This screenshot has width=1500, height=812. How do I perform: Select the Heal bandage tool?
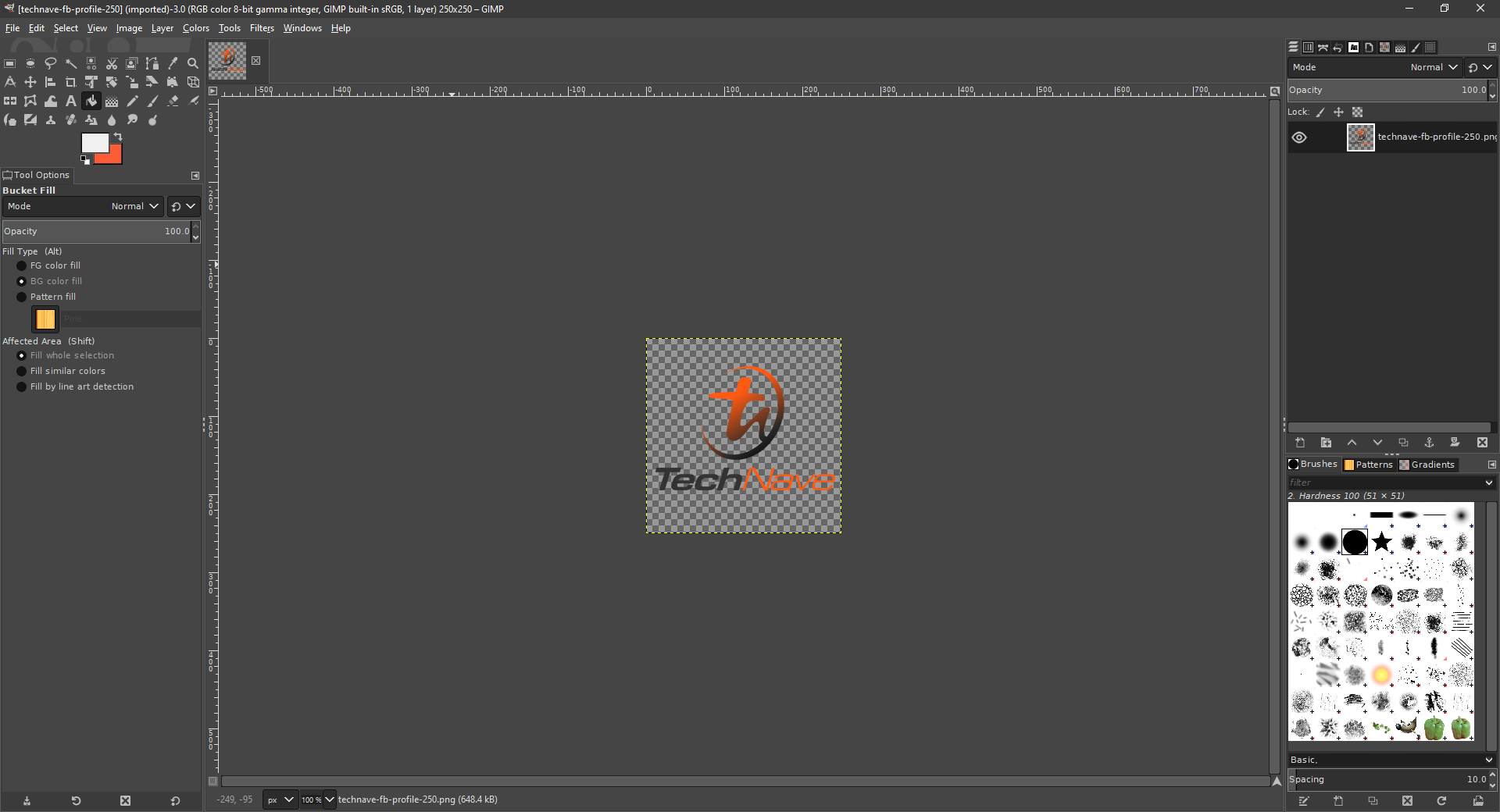pyautogui.click(x=71, y=119)
